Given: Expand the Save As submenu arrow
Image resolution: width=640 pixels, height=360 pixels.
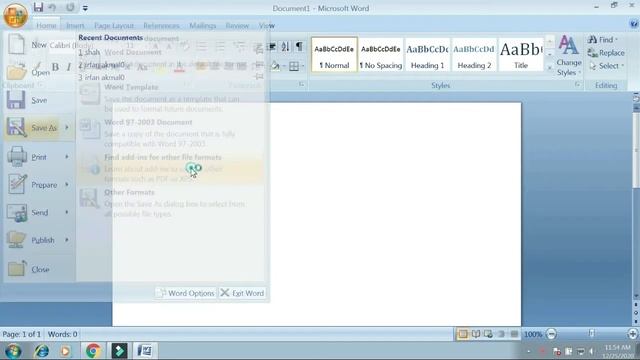Looking at the screenshot, I should [x=67, y=128].
